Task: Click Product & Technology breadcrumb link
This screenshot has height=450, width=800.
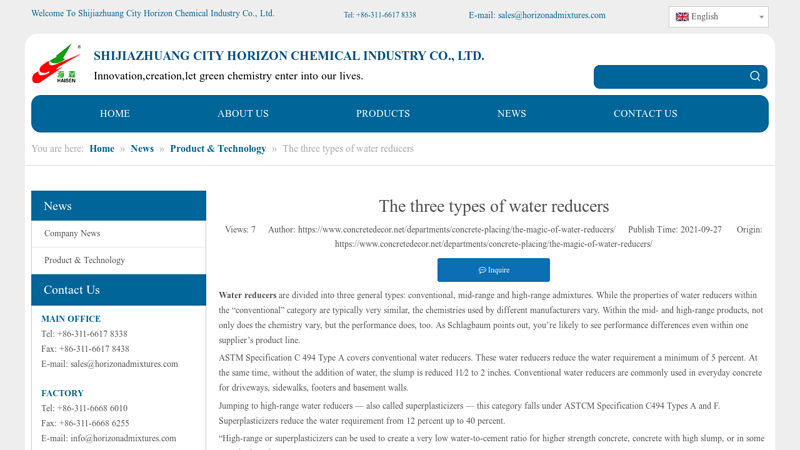Action: coord(218,148)
